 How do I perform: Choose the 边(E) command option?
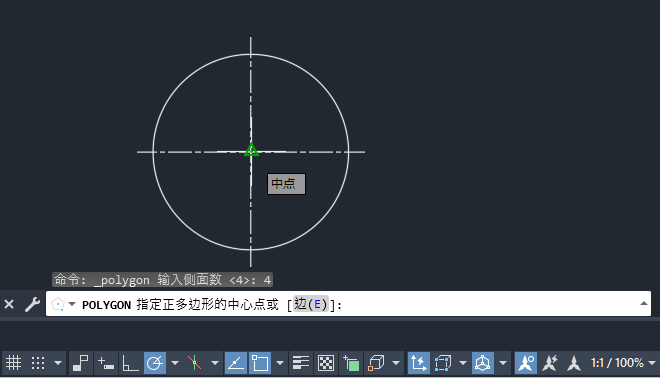coord(311,304)
